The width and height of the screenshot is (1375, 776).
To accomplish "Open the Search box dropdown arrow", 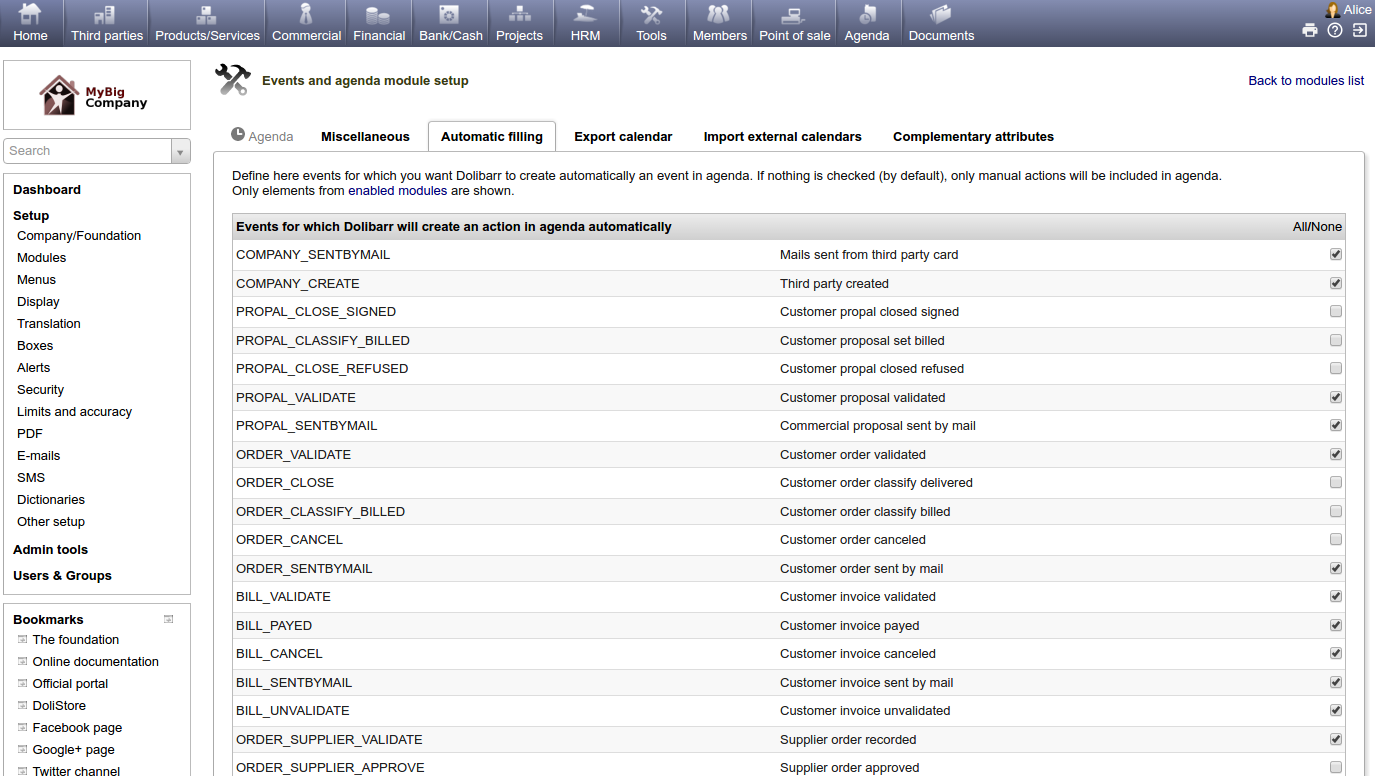I will click(181, 151).
